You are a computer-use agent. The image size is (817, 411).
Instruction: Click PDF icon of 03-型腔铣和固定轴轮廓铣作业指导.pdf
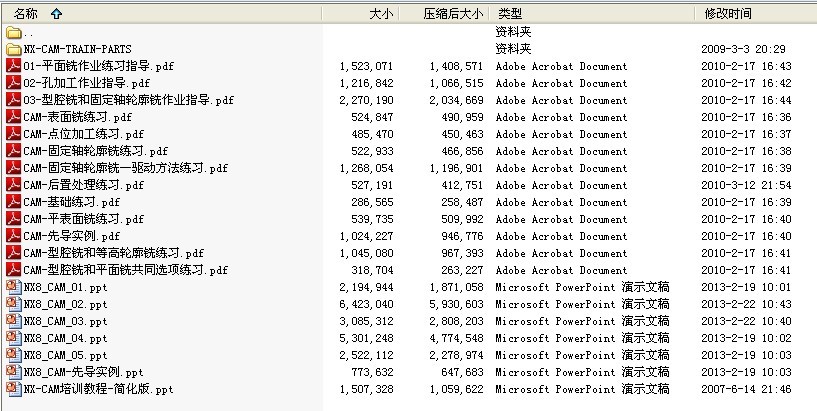point(14,100)
